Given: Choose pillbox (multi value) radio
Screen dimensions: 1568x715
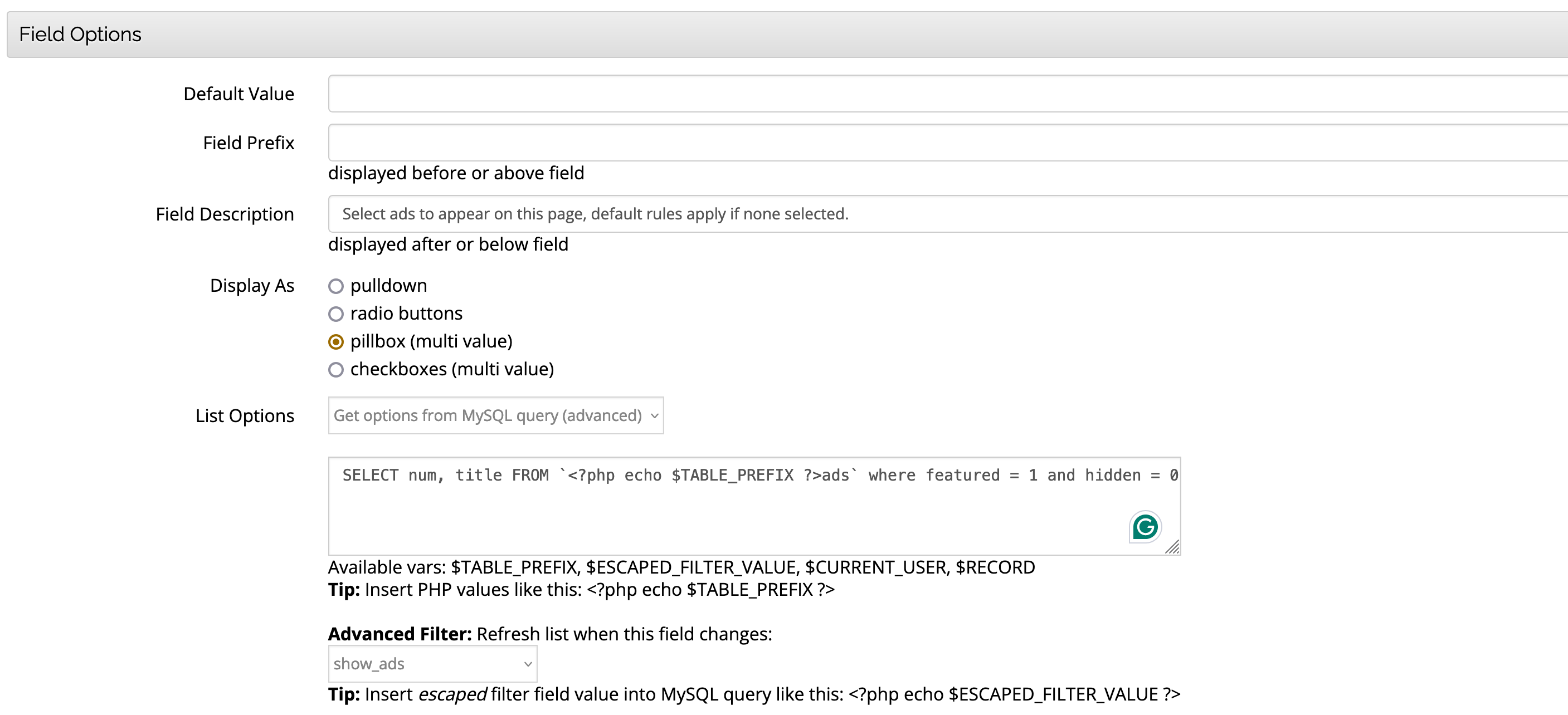Looking at the screenshot, I should point(336,342).
